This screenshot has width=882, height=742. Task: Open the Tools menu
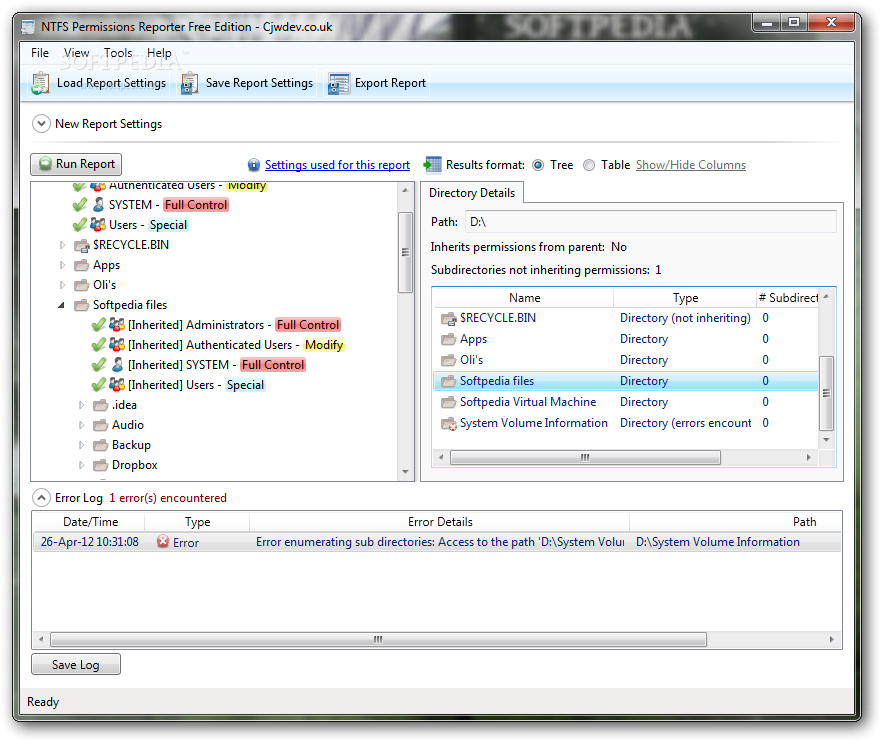[118, 53]
